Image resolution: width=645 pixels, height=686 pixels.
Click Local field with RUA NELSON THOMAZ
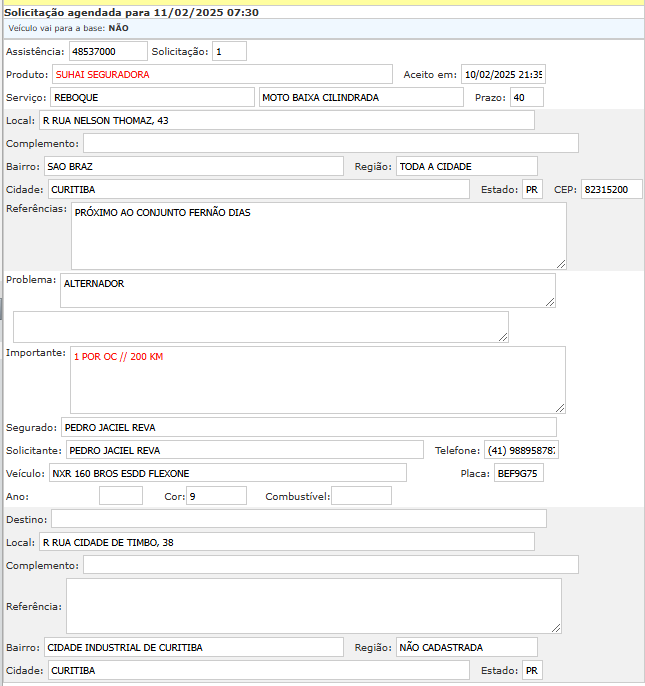click(286, 121)
